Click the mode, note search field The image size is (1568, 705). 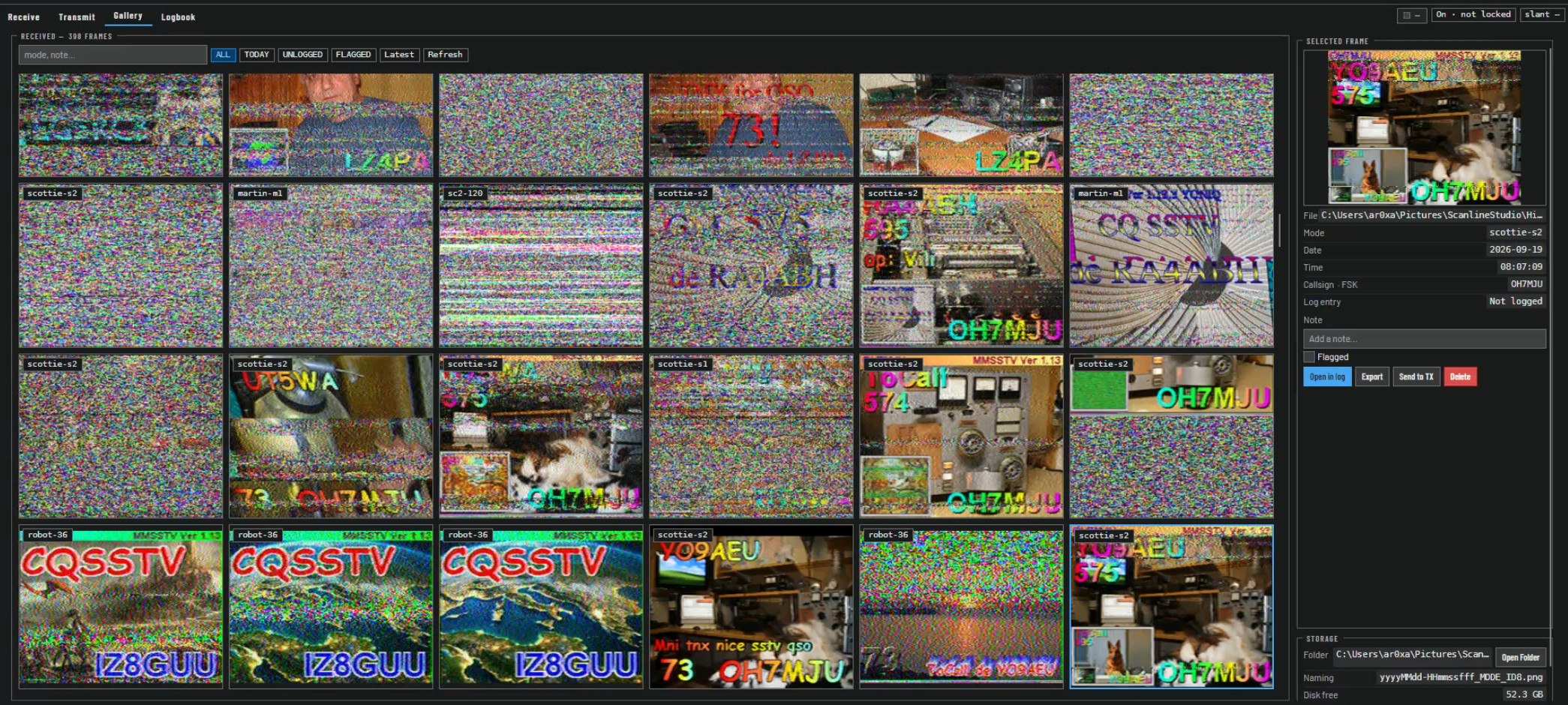tap(113, 55)
